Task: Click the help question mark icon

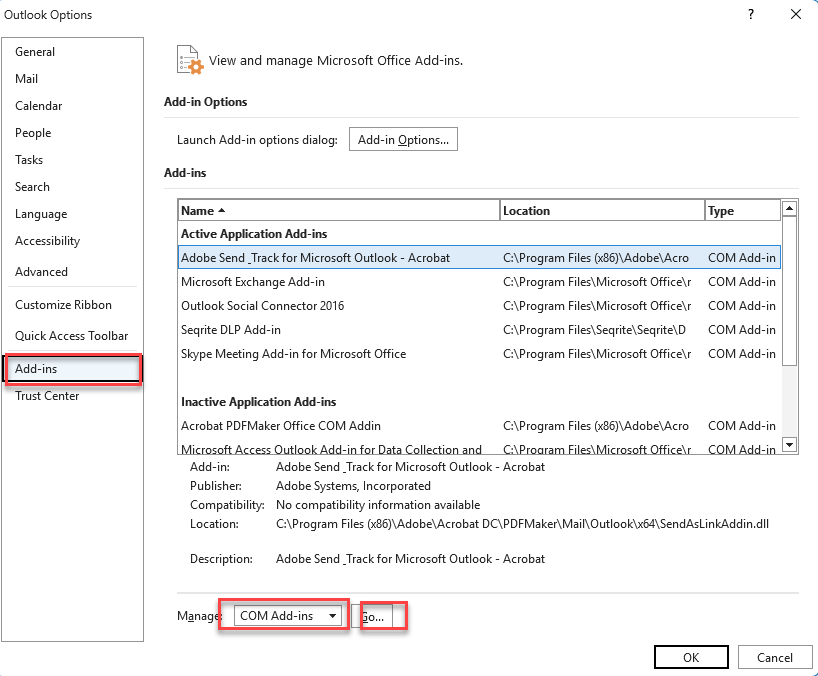Action: [x=751, y=14]
